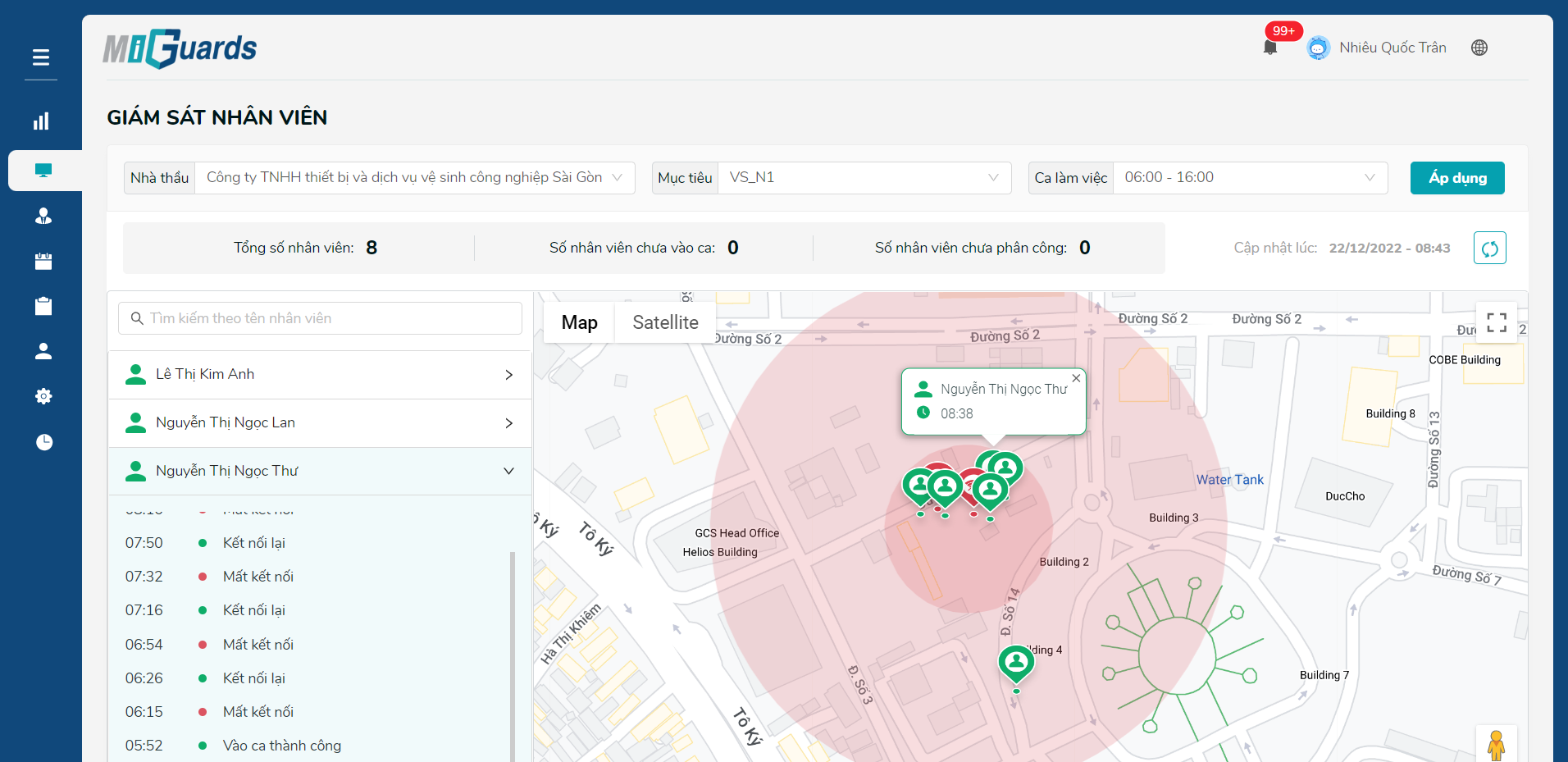1568x762 pixels.
Task: Expand Nguyễn Thị Ngọc Lan employee row
Action: 320,423
